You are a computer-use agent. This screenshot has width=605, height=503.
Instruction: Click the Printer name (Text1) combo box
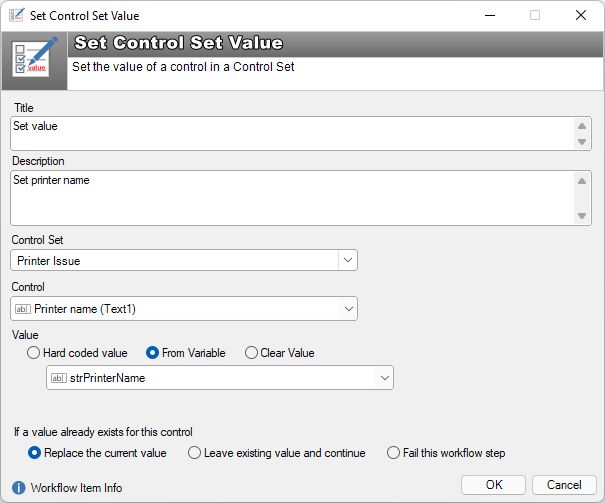pos(184,309)
